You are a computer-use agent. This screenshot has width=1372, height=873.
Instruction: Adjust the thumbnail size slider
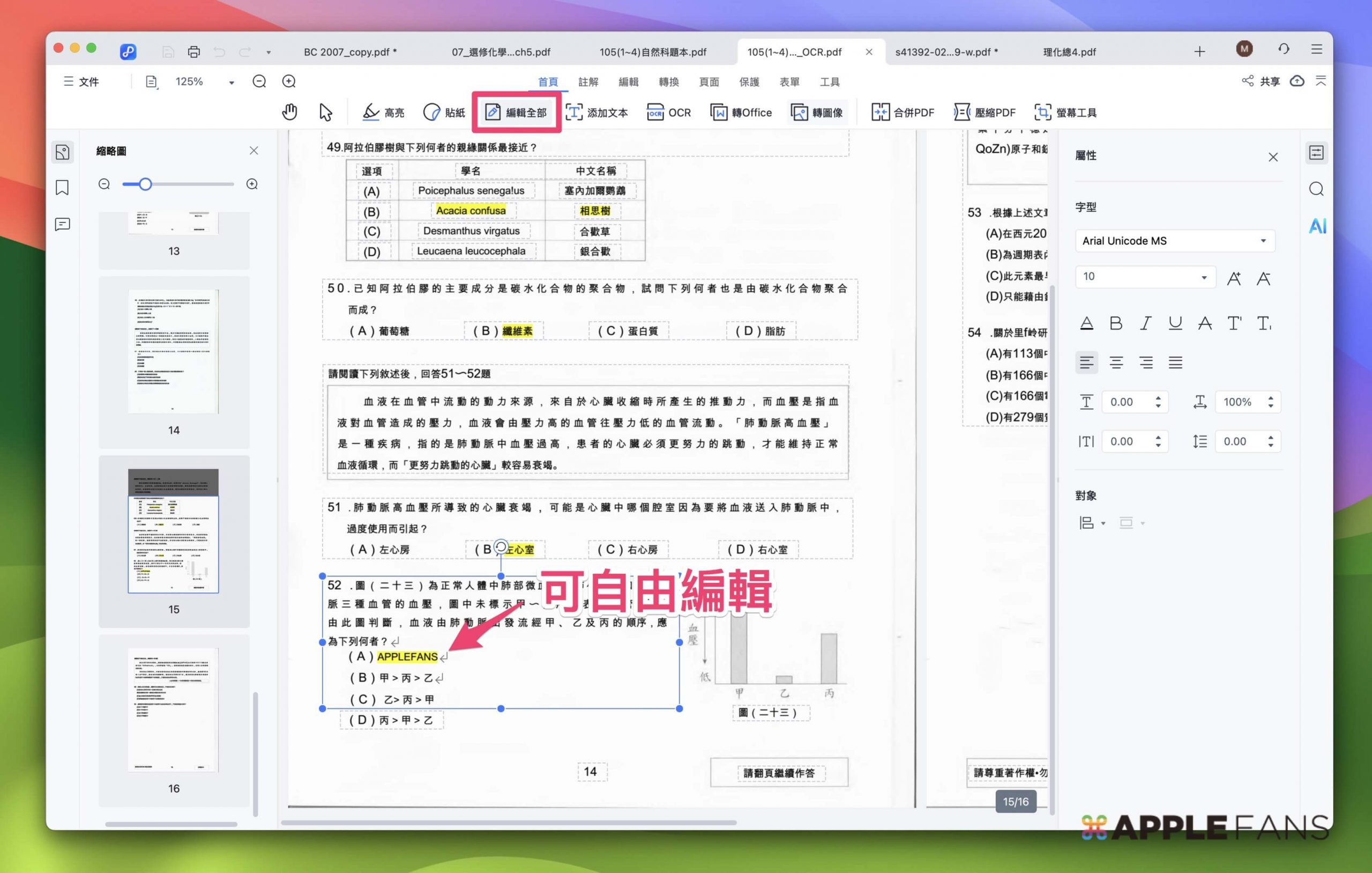point(146,183)
